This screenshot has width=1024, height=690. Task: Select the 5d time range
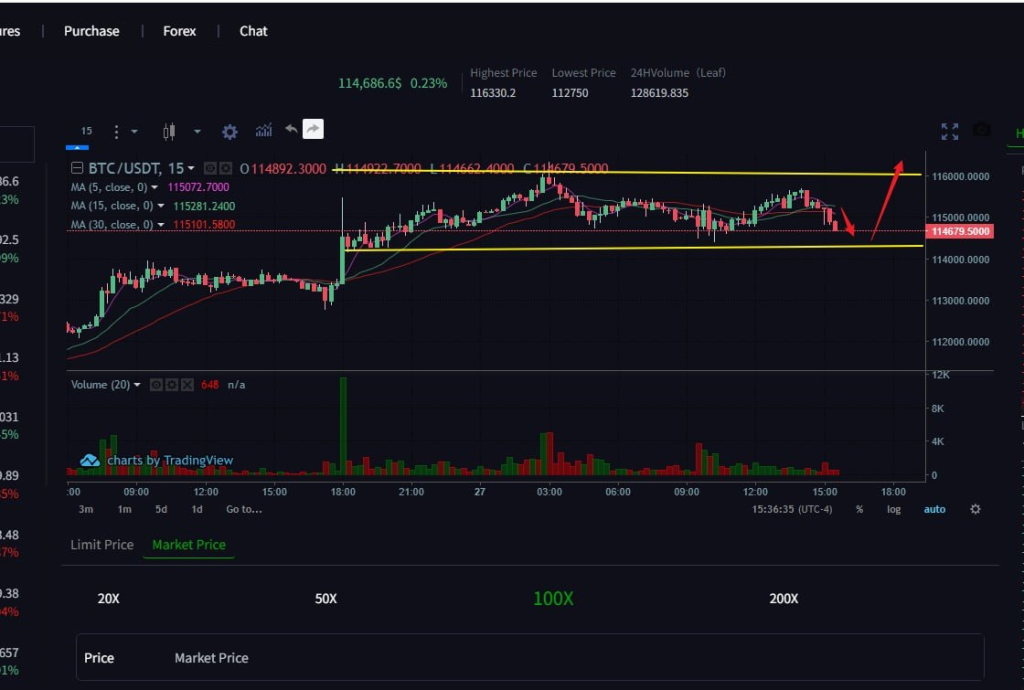pyautogui.click(x=161, y=509)
